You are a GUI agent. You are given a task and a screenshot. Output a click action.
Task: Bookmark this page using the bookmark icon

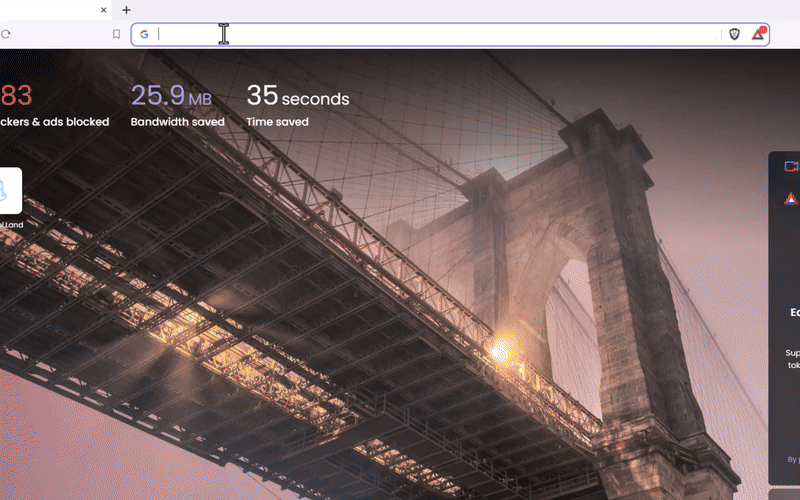click(x=116, y=34)
